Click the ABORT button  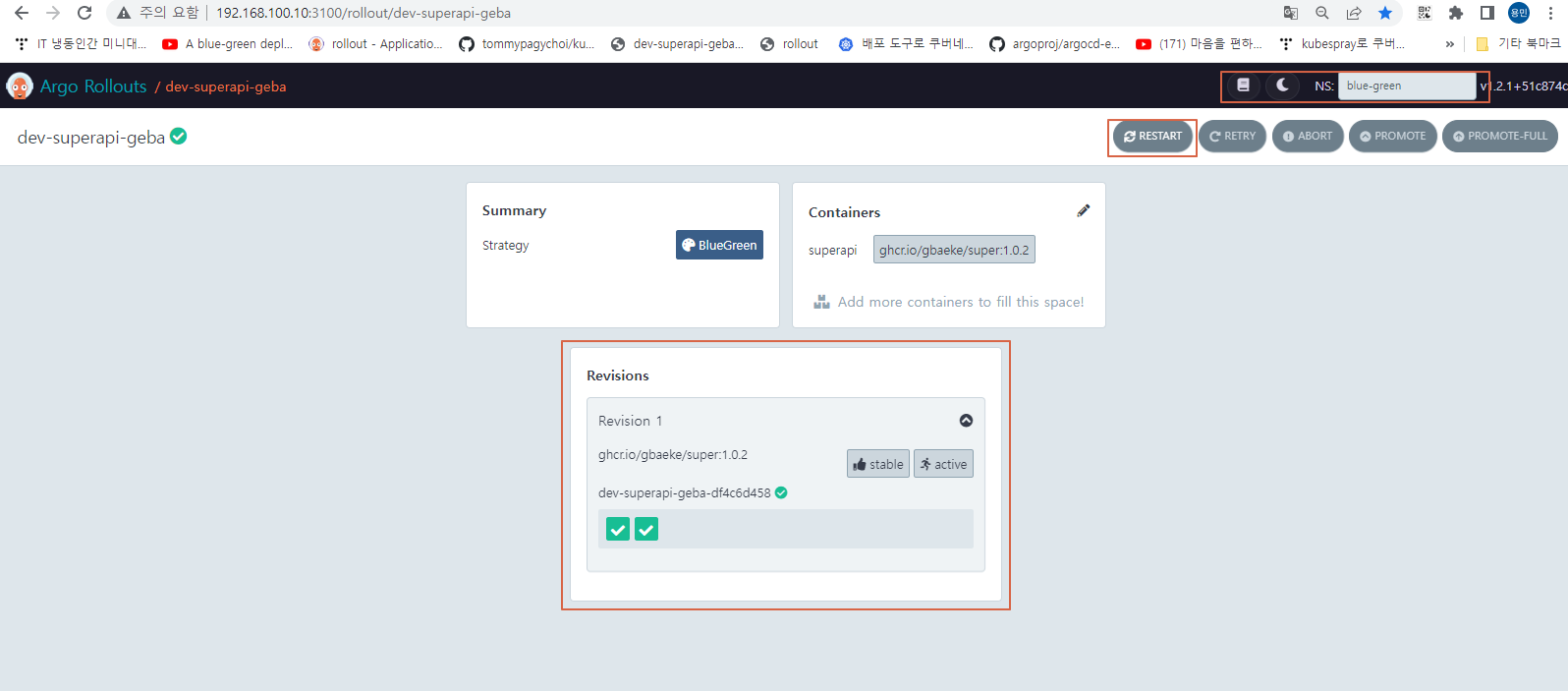point(1308,137)
